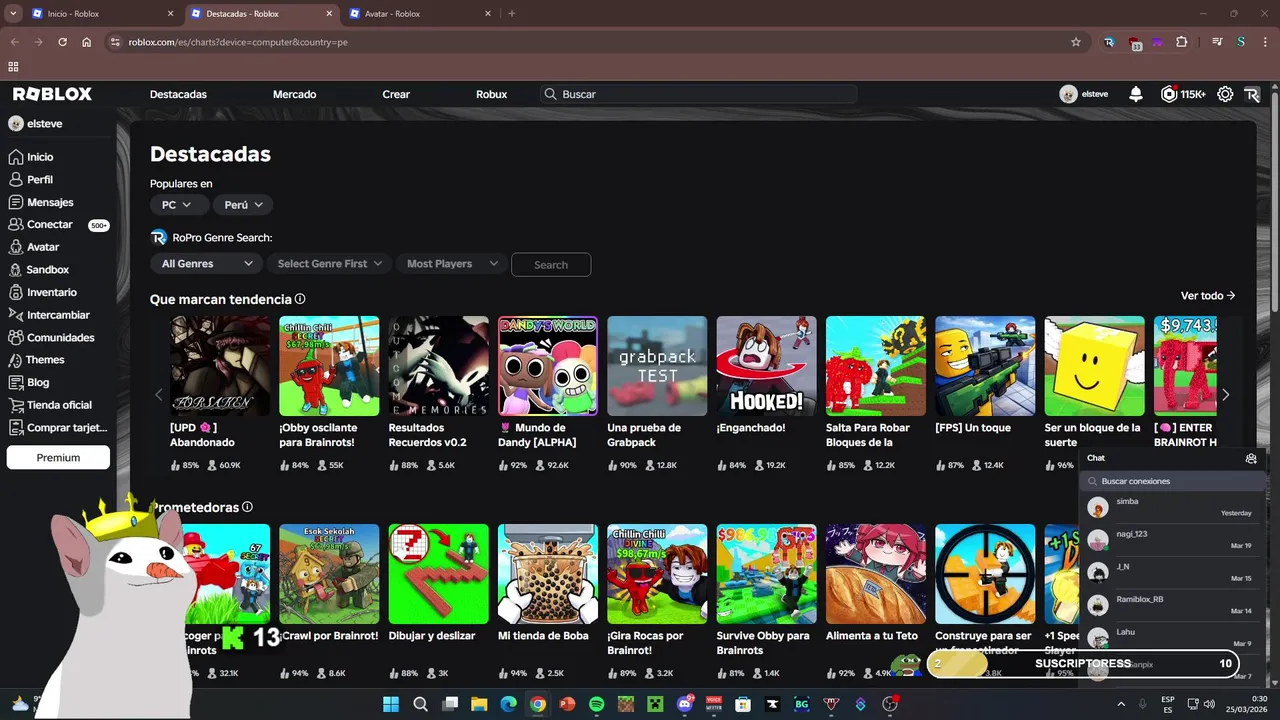Open the chat connections icon

pyautogui.click(x=1251, y=458)
